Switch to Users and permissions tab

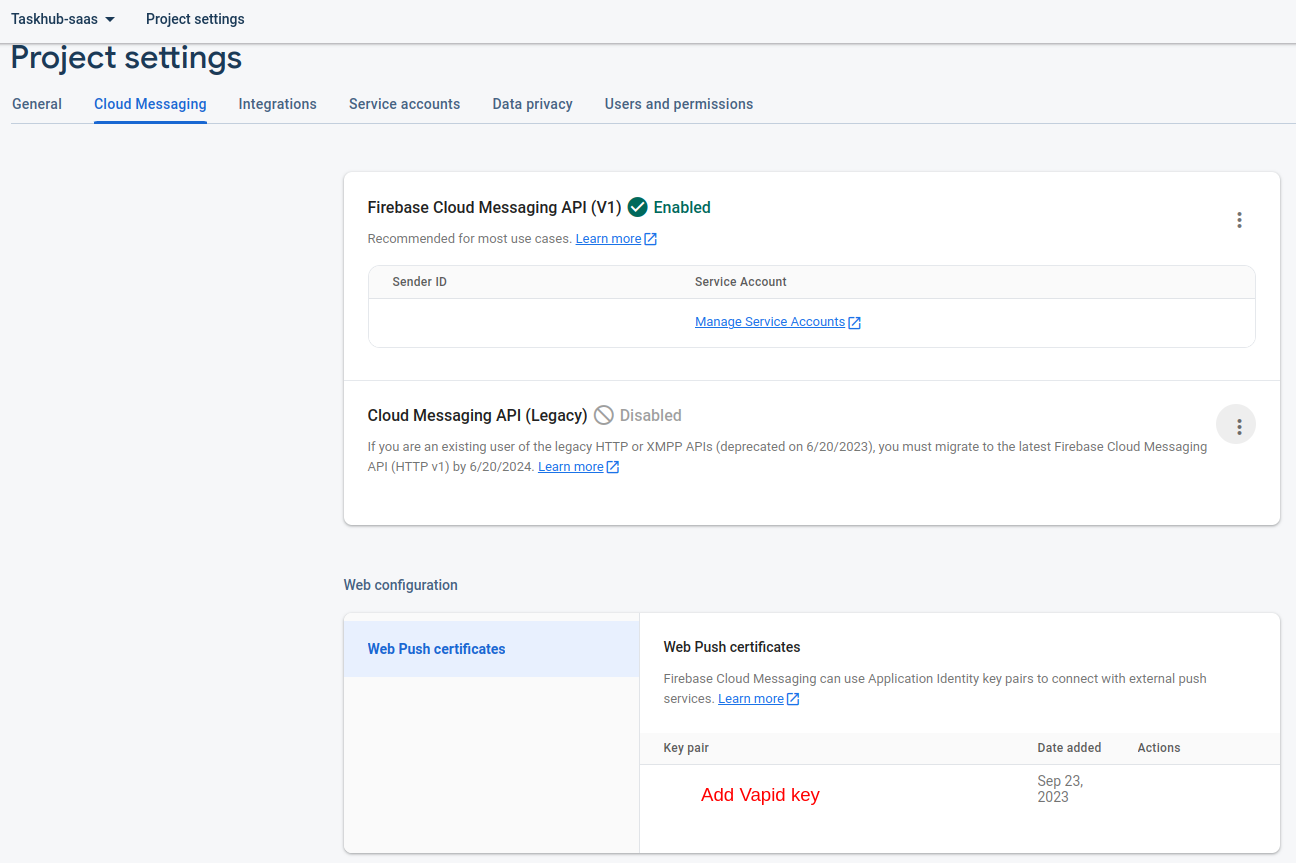point(678,104)
